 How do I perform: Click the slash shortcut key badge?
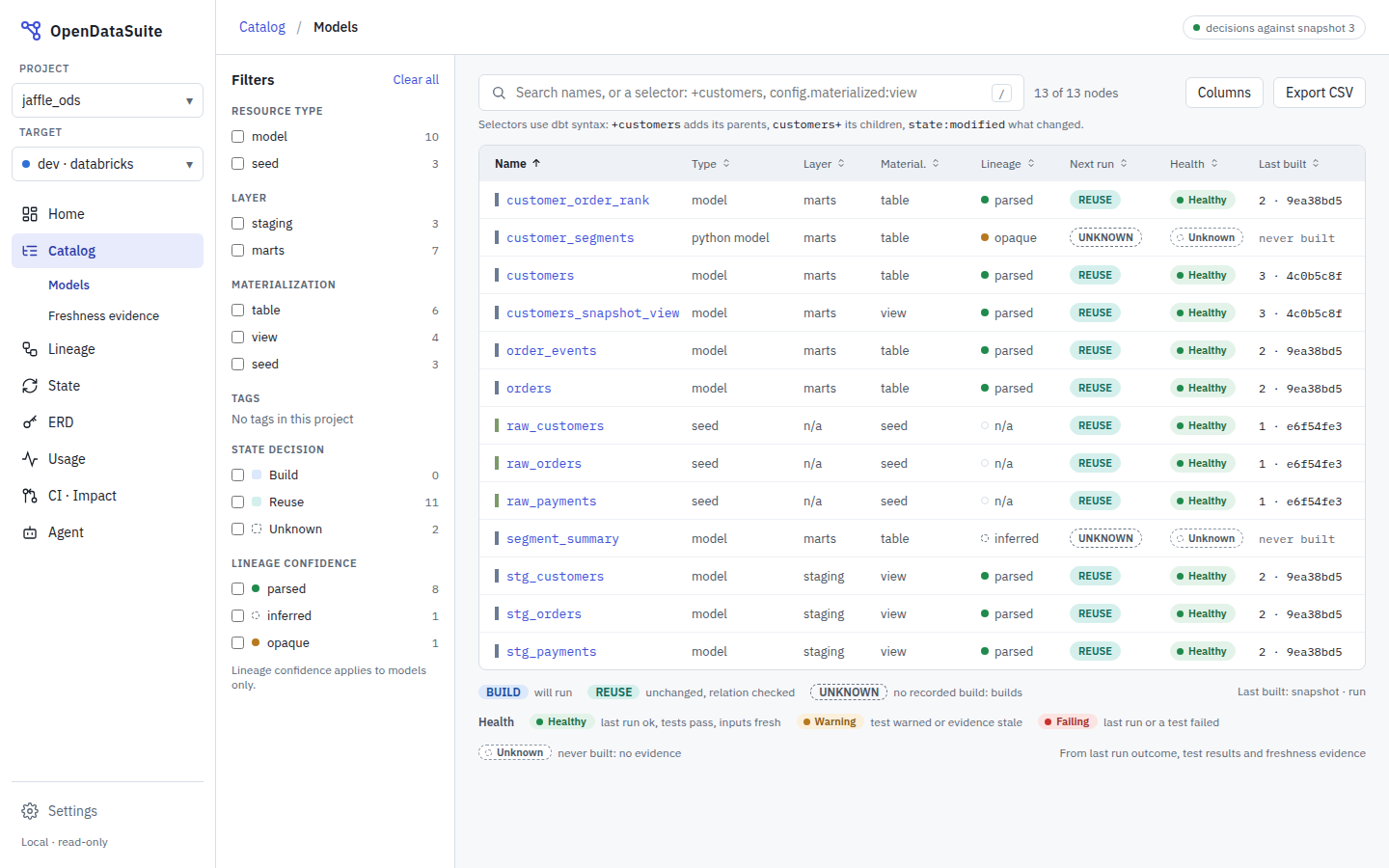coord(1002,94)
